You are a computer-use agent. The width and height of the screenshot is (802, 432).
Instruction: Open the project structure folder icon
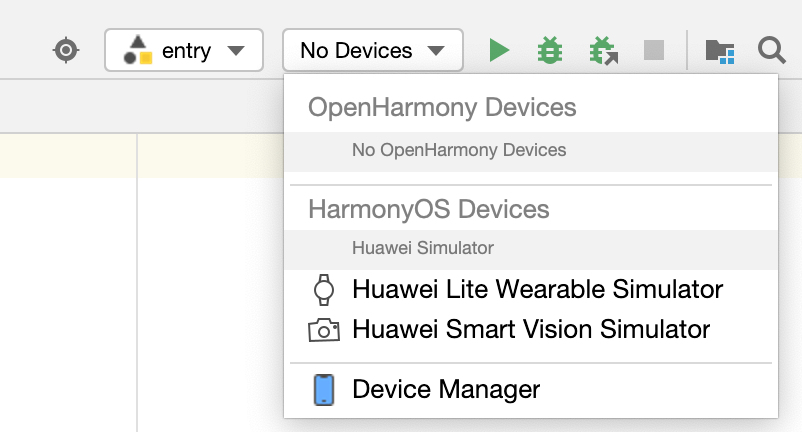(720, 51)
